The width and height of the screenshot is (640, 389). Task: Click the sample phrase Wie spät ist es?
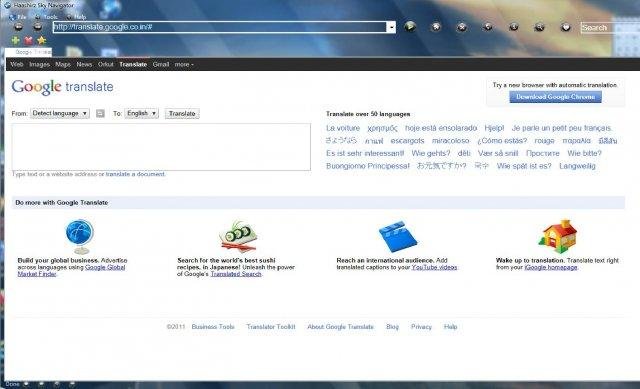pos(524,166)
